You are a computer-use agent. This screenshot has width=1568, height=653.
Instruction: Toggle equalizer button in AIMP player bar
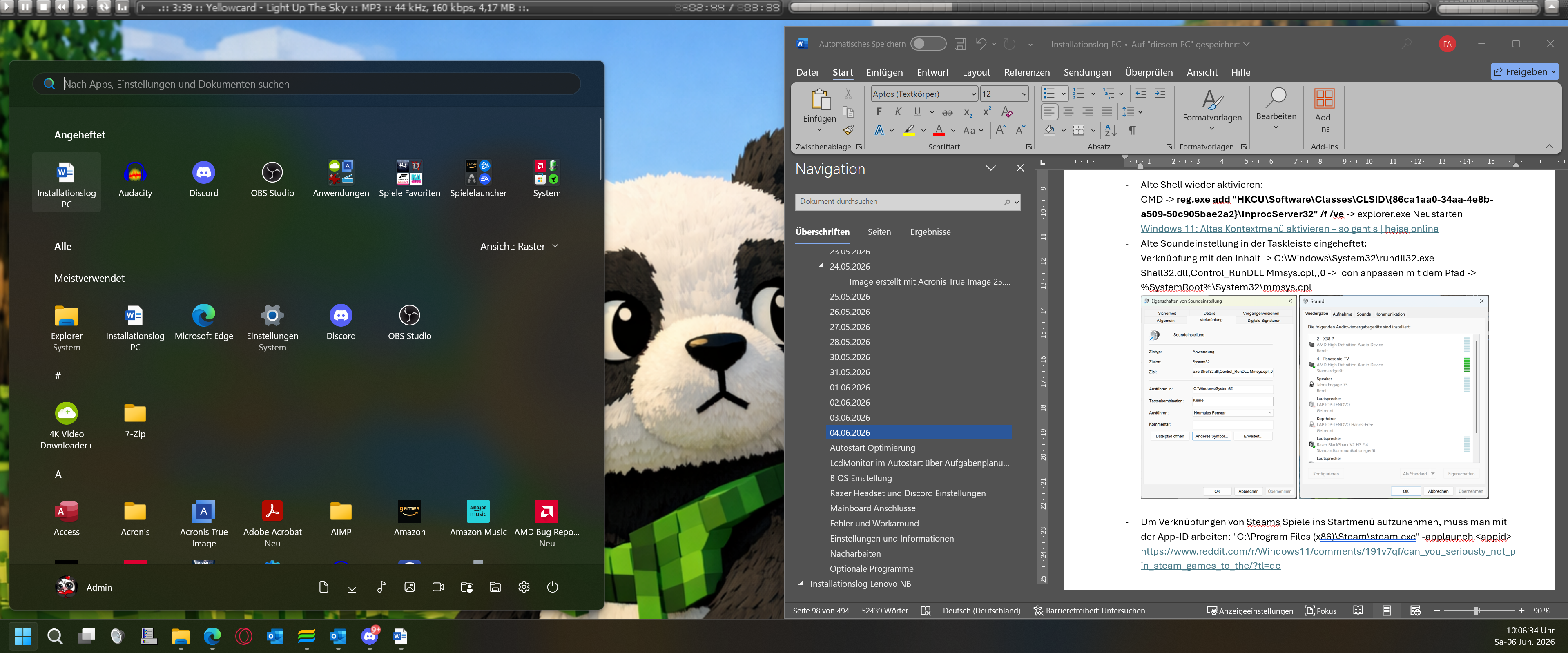pyautogui.click(x=123, y=7)
